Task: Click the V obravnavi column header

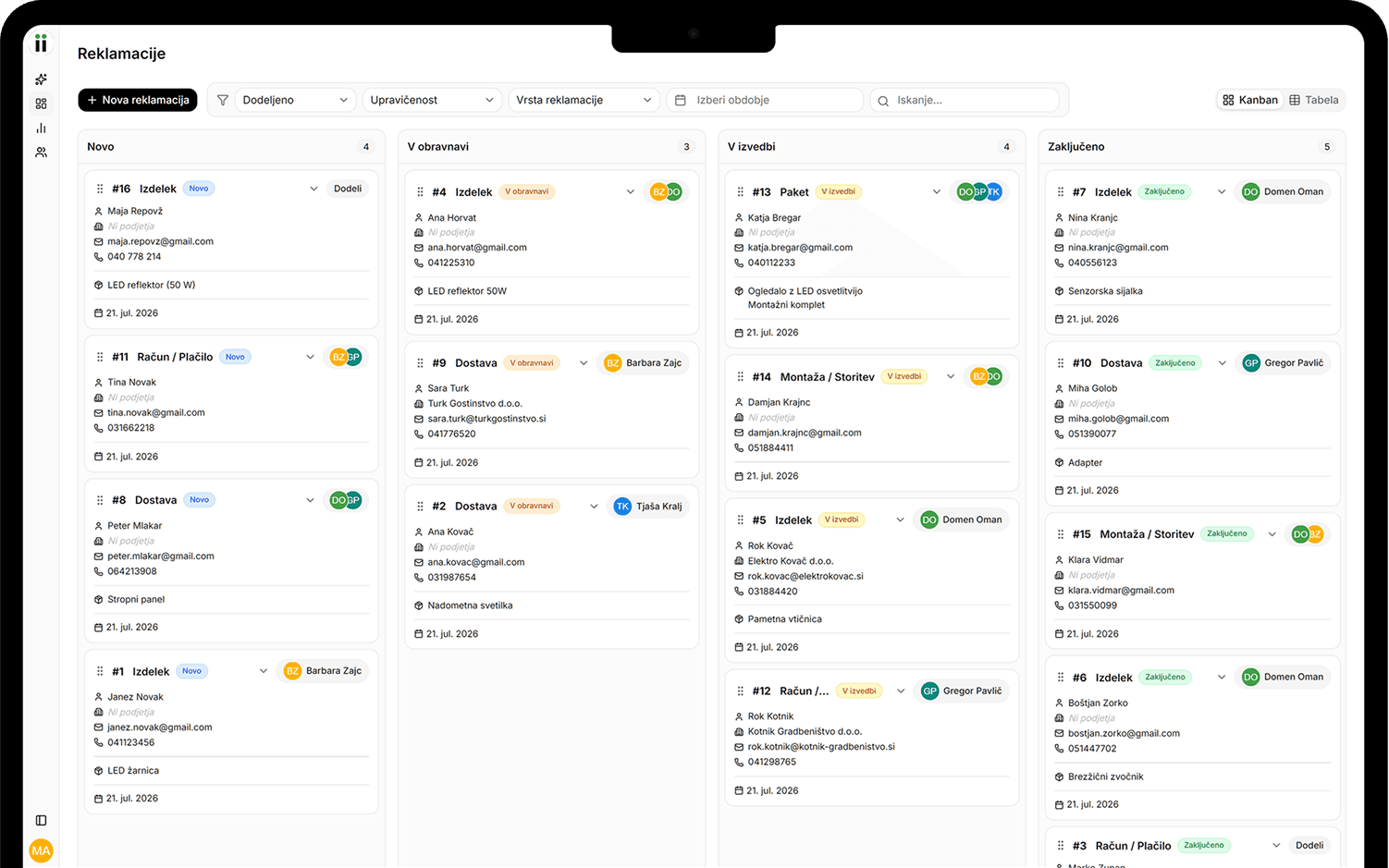Action: click(x=438, y=147)
